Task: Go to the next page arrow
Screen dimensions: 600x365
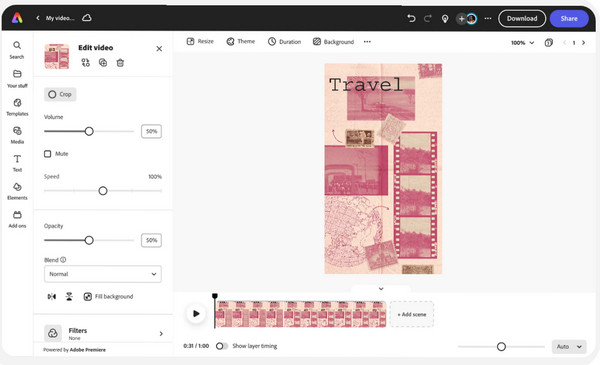Action: click(x=584, y=43)
